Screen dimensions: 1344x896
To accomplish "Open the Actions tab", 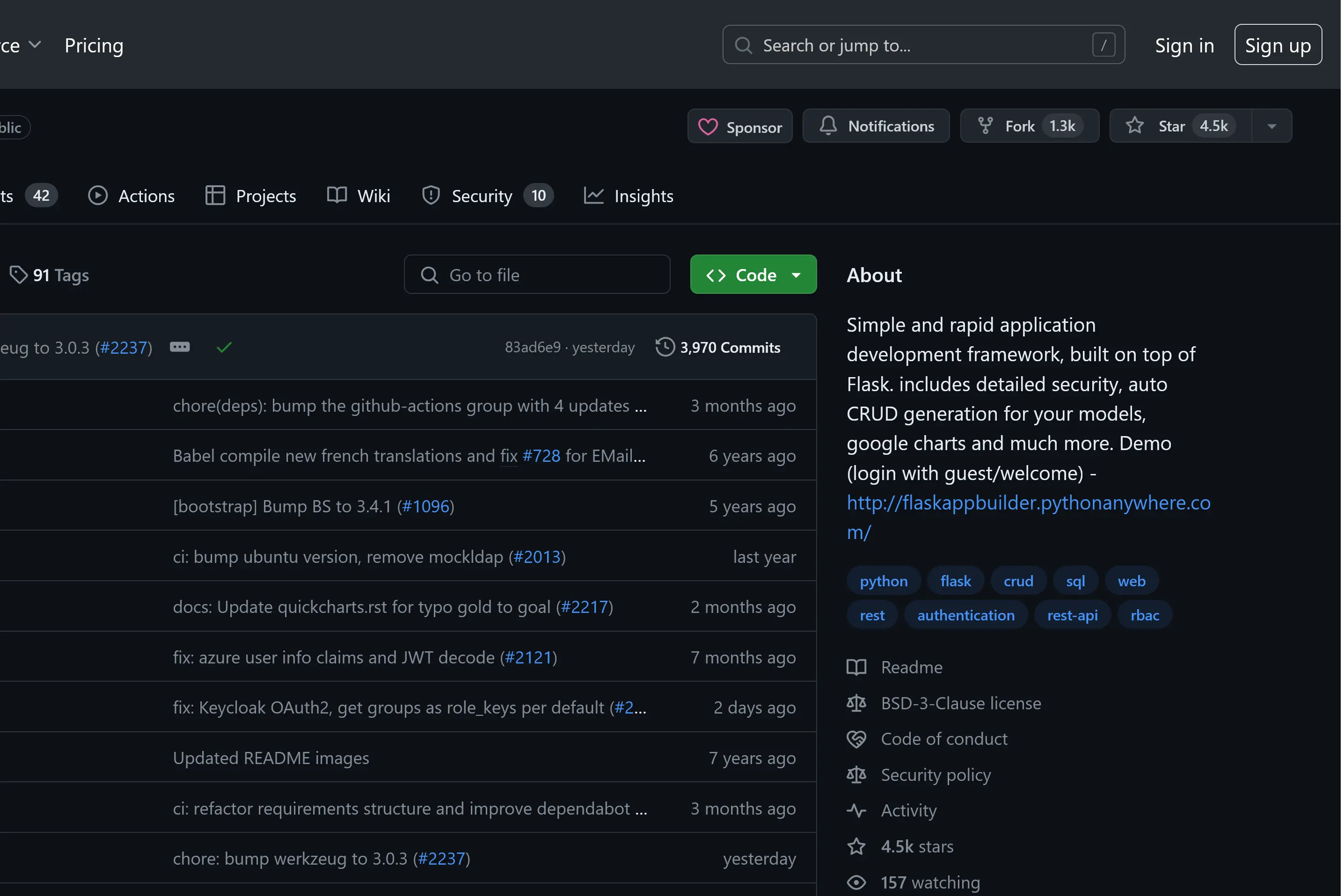I will (131, 196).
